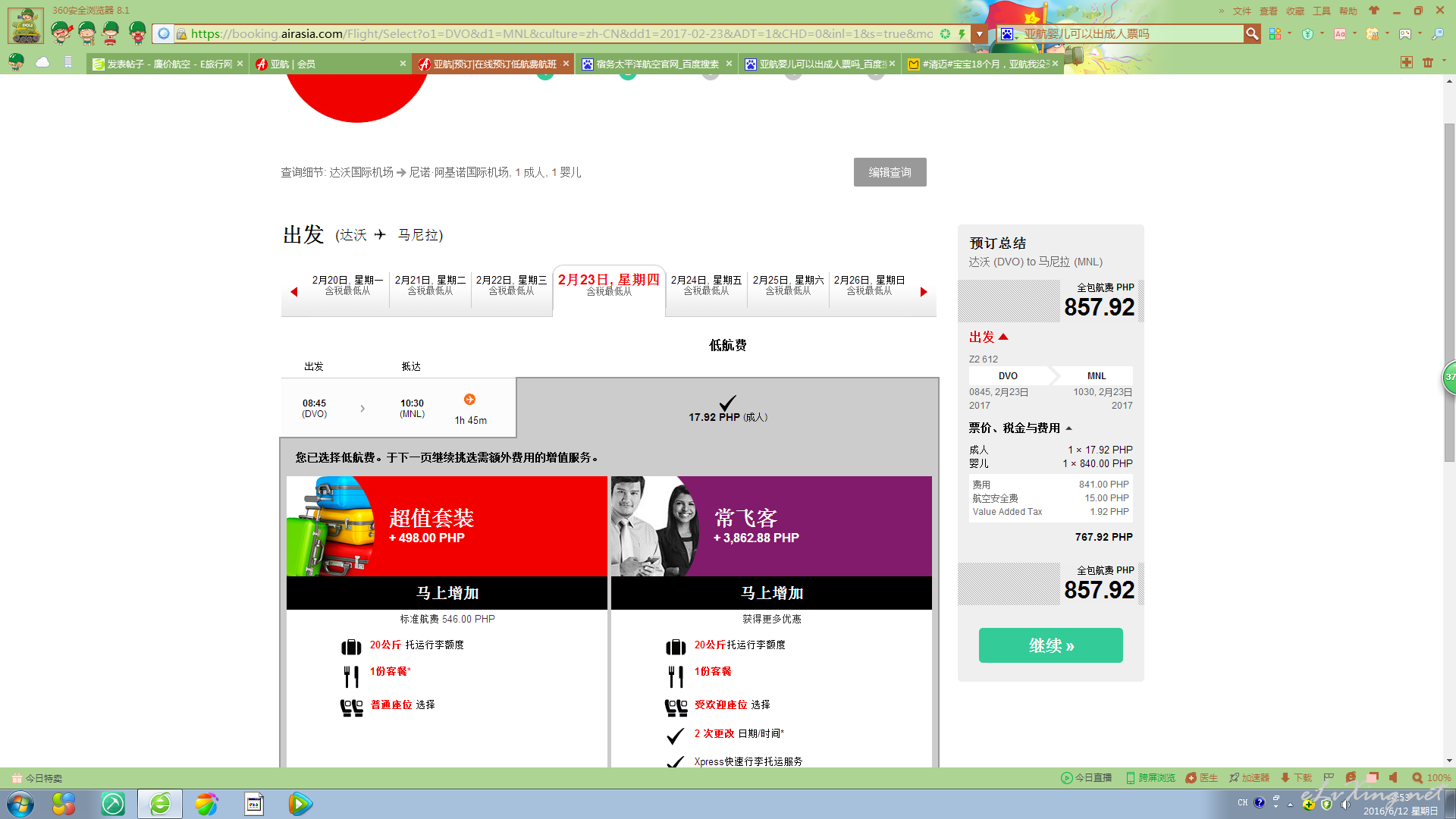Select the 2月20日 星期一 date tab
1456x819 pixels.
(348, 285)
